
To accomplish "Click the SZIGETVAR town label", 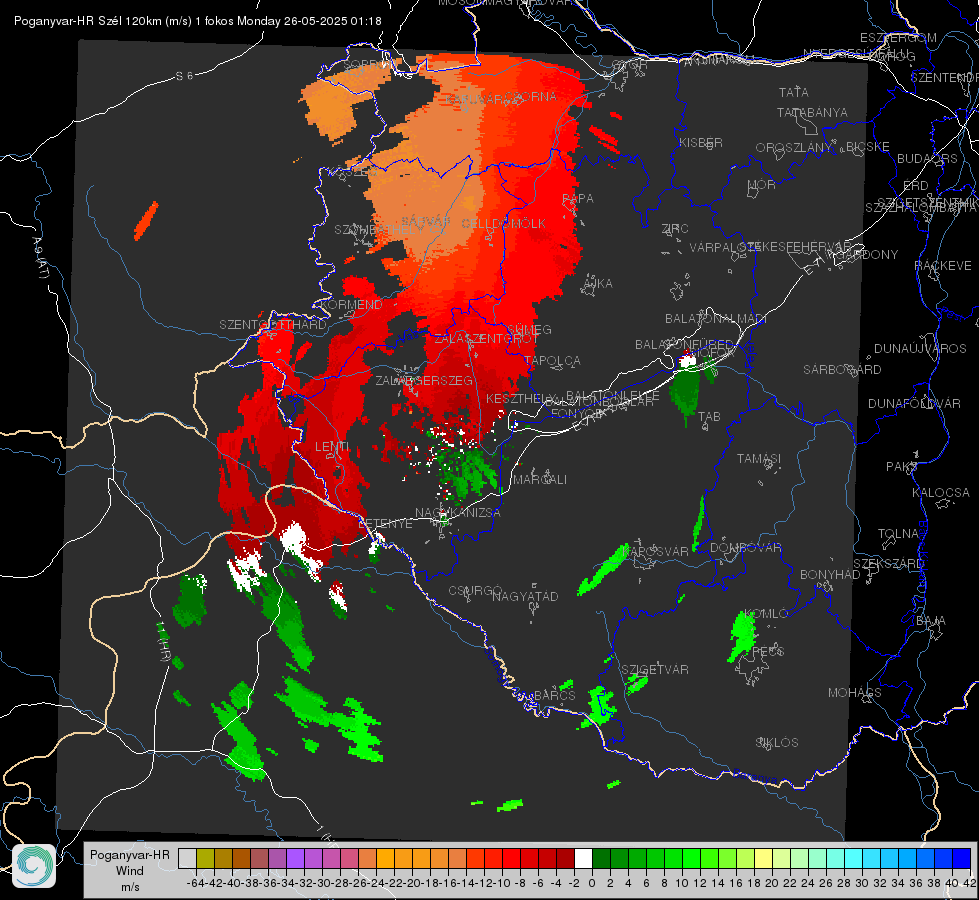I will 655,669.
